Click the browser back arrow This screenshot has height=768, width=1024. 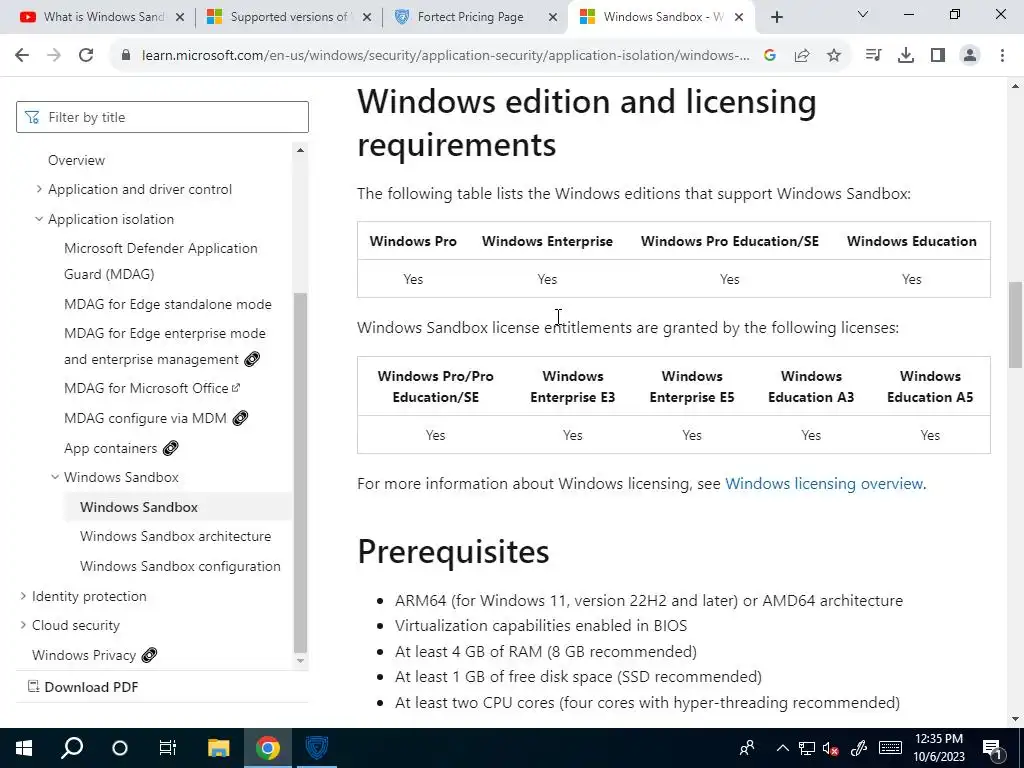pyautogui.click(x=22, y=56)
